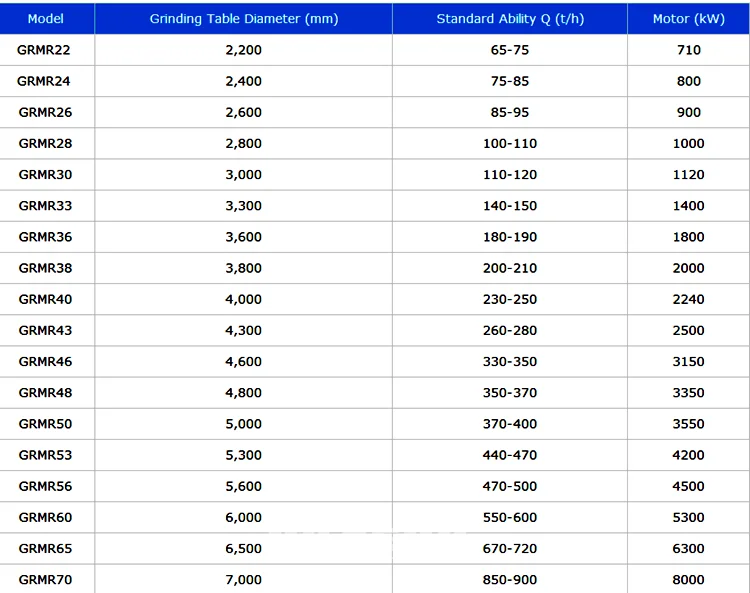Select the 850-900 ability cell

tap(510, 579)
